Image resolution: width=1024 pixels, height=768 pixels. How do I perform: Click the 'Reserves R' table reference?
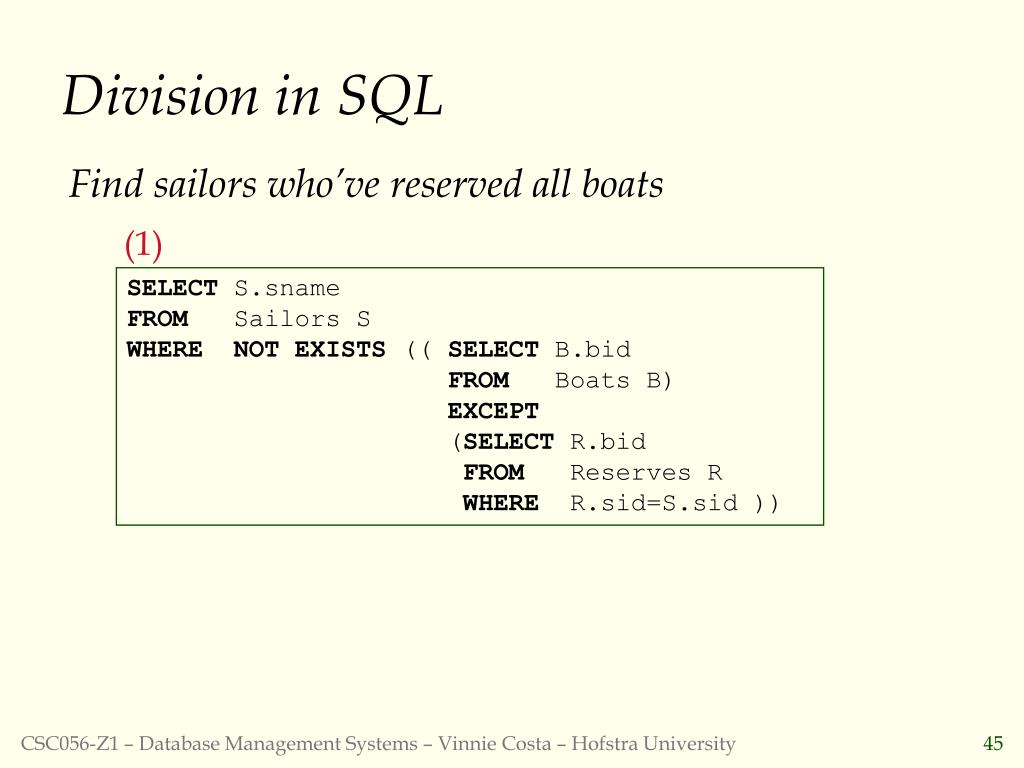[647, 472]
